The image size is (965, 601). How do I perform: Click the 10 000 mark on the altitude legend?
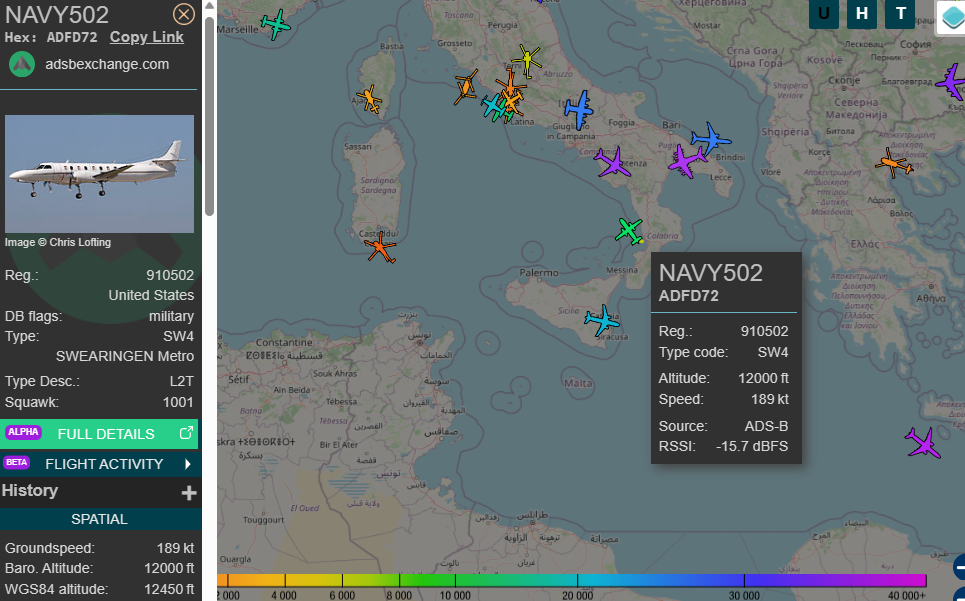click(x=455, y=595)
